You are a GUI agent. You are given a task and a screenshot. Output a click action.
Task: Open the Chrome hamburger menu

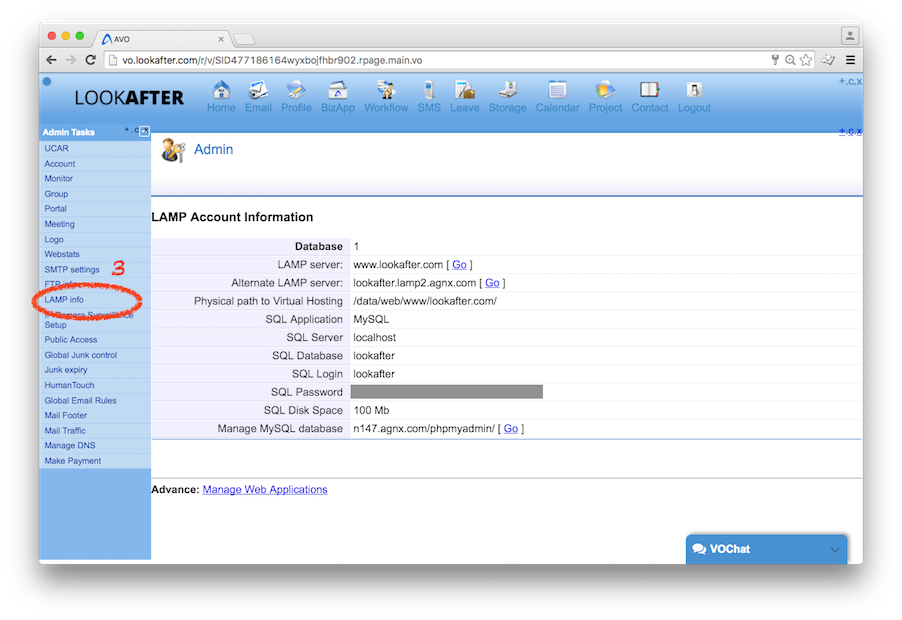850,60
